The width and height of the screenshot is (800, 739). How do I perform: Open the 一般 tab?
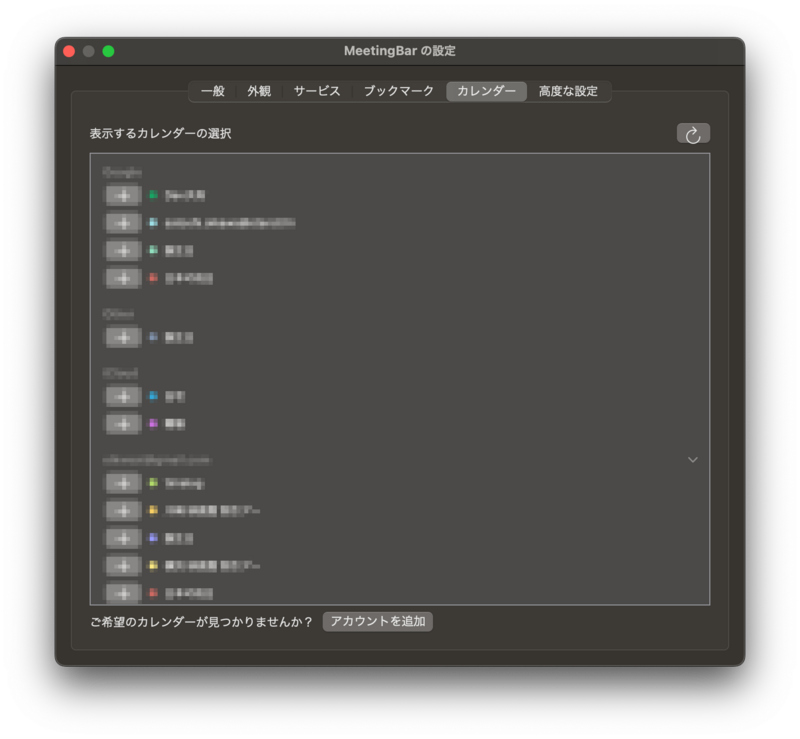(213, 91)
